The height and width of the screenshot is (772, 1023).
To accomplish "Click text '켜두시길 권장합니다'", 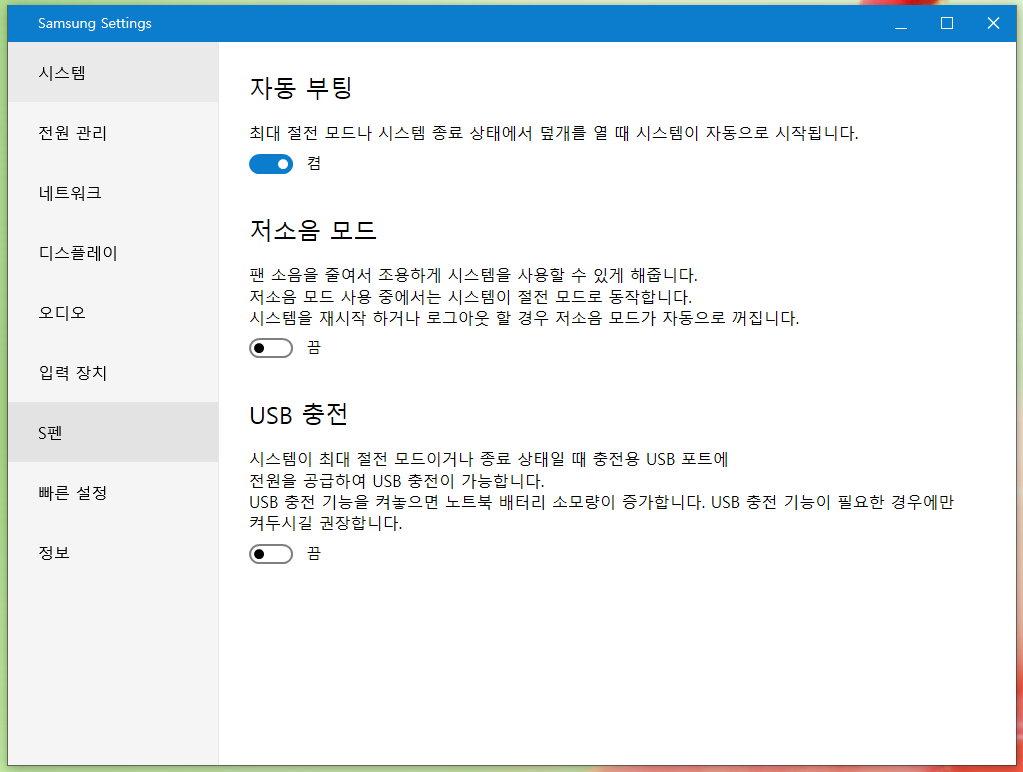I will [326, 523].
